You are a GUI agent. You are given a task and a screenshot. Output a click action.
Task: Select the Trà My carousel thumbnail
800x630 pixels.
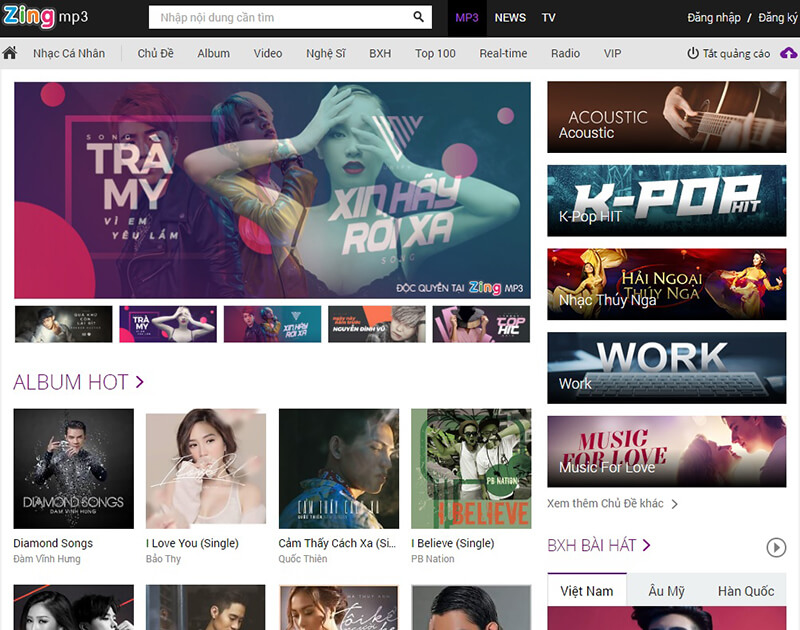point(168,324)
